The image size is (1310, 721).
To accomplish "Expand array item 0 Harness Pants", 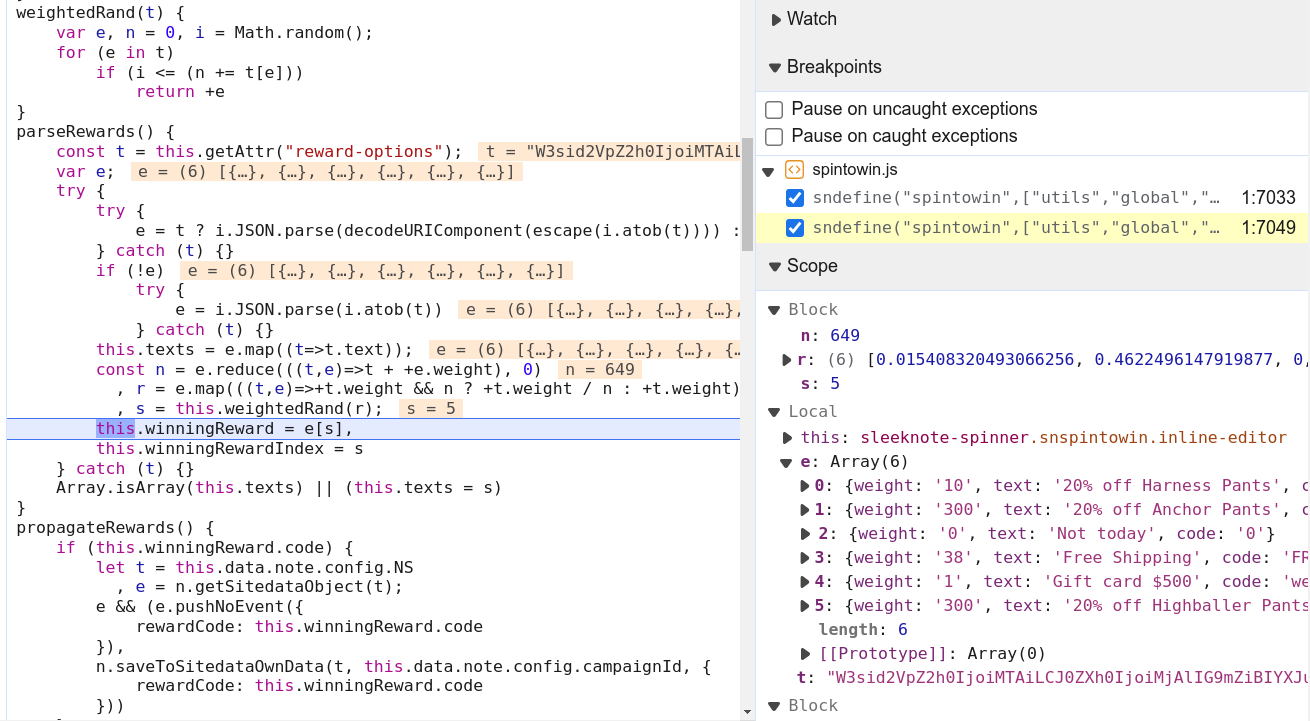I will coord(806,486).
